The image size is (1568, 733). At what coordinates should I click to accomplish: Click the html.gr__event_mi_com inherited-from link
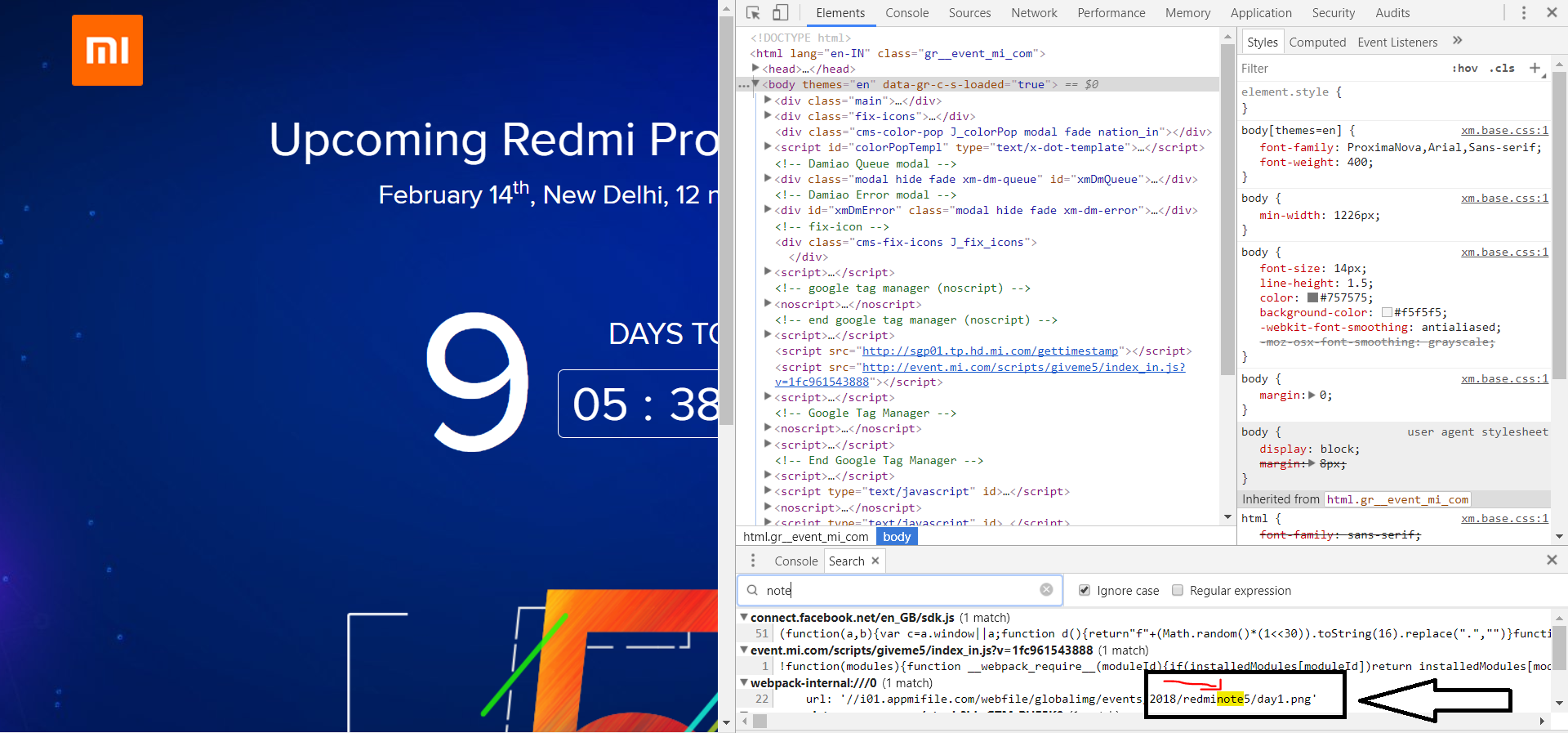1397,499
